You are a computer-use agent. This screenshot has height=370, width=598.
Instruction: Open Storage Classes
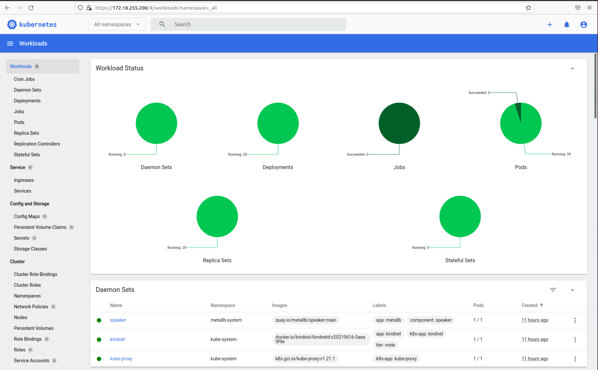[x=31, y=249]
